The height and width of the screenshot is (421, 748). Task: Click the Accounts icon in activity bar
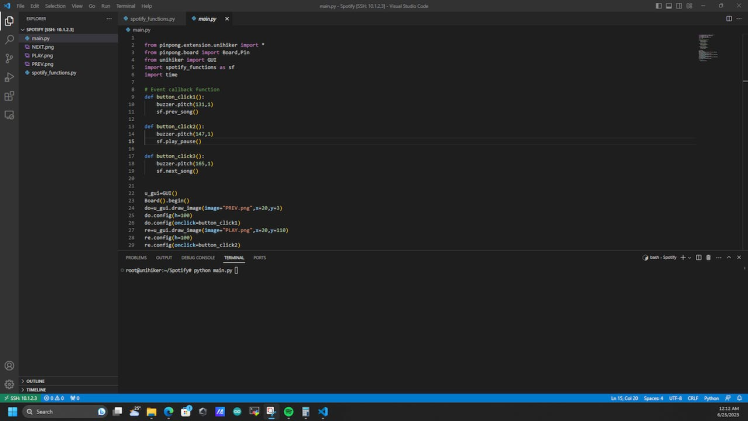tap(9, 366)
